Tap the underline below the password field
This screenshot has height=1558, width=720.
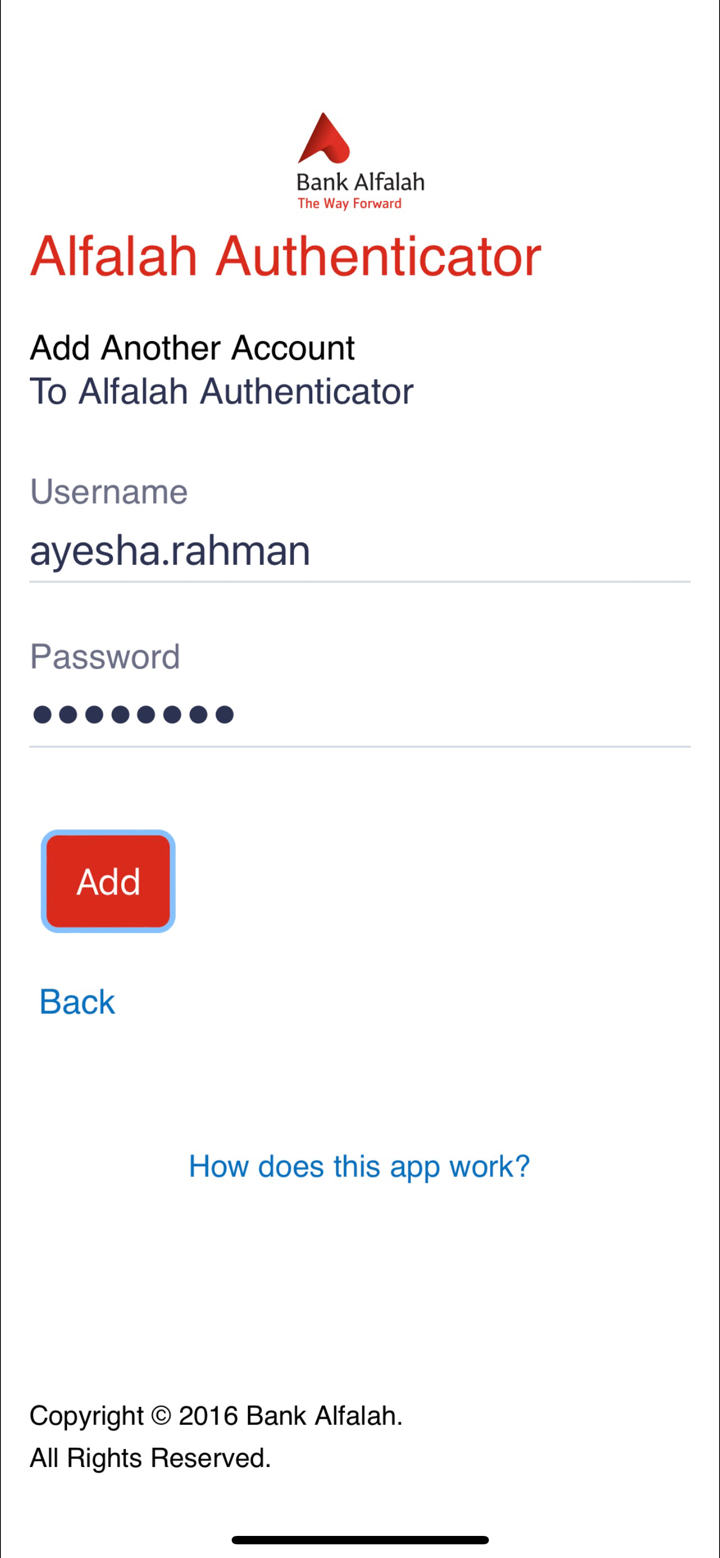click(360, 746)
